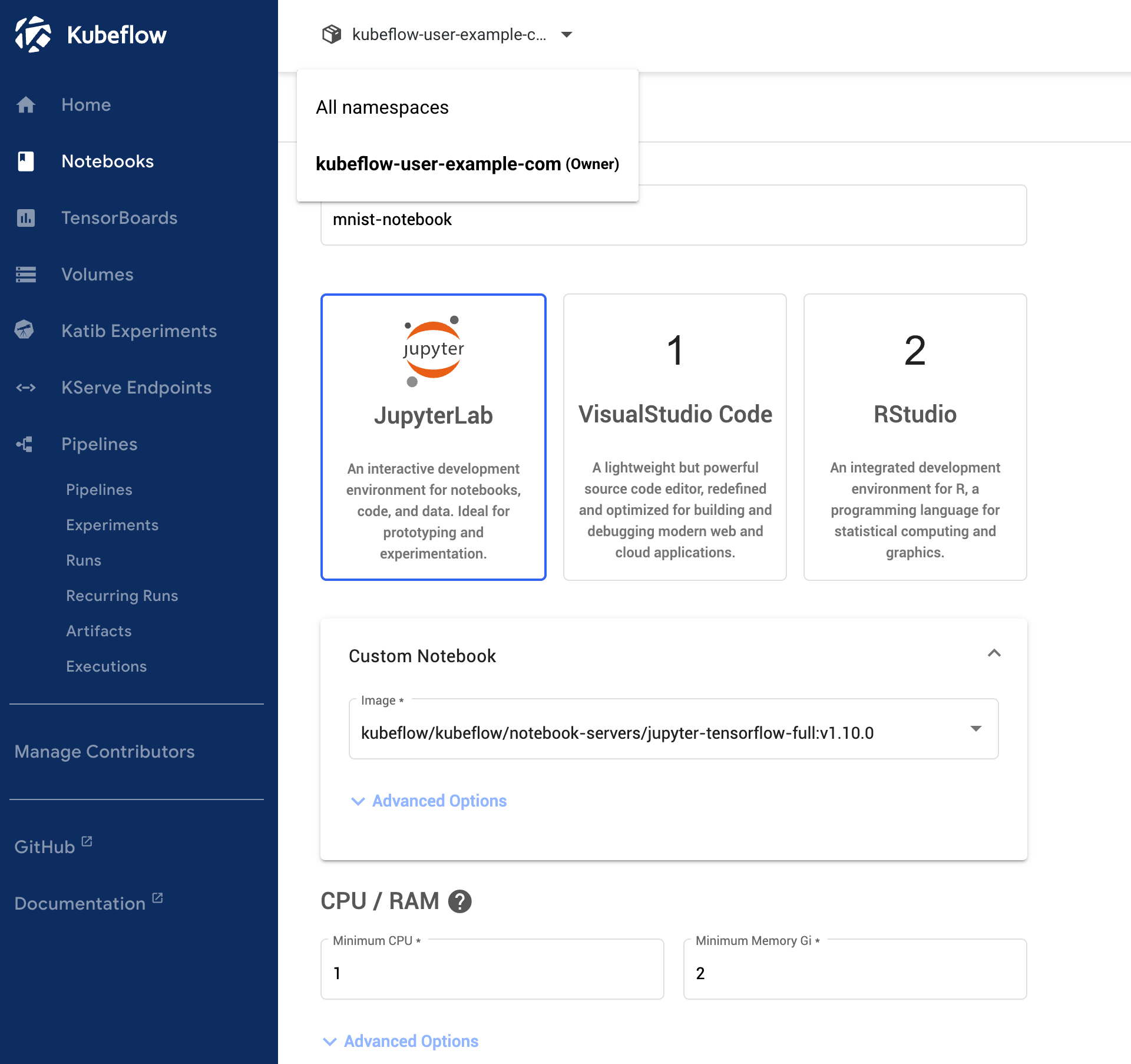Viewport: 1131px width, 1064px height.
Task: Click the mnist-notebook name field
Action: (x=673, y=219)
